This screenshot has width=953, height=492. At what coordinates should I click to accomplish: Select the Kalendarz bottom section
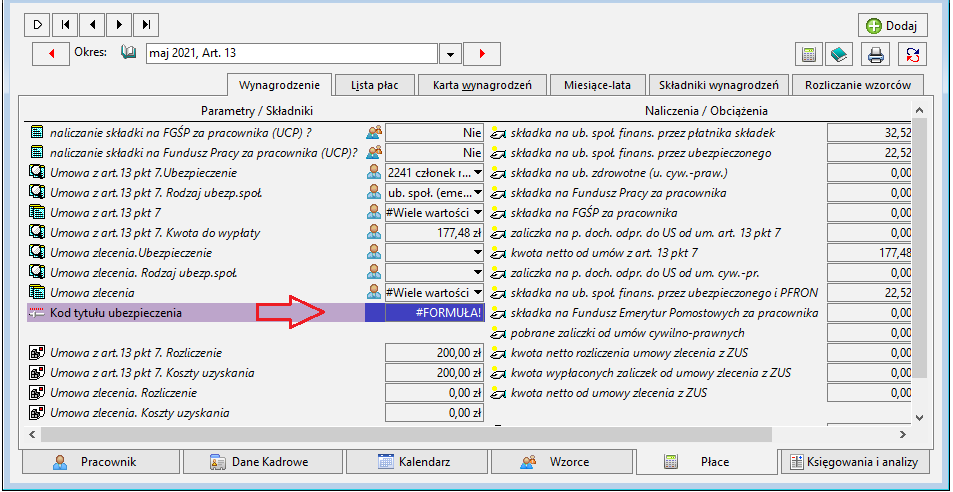(x=416, y=462)
